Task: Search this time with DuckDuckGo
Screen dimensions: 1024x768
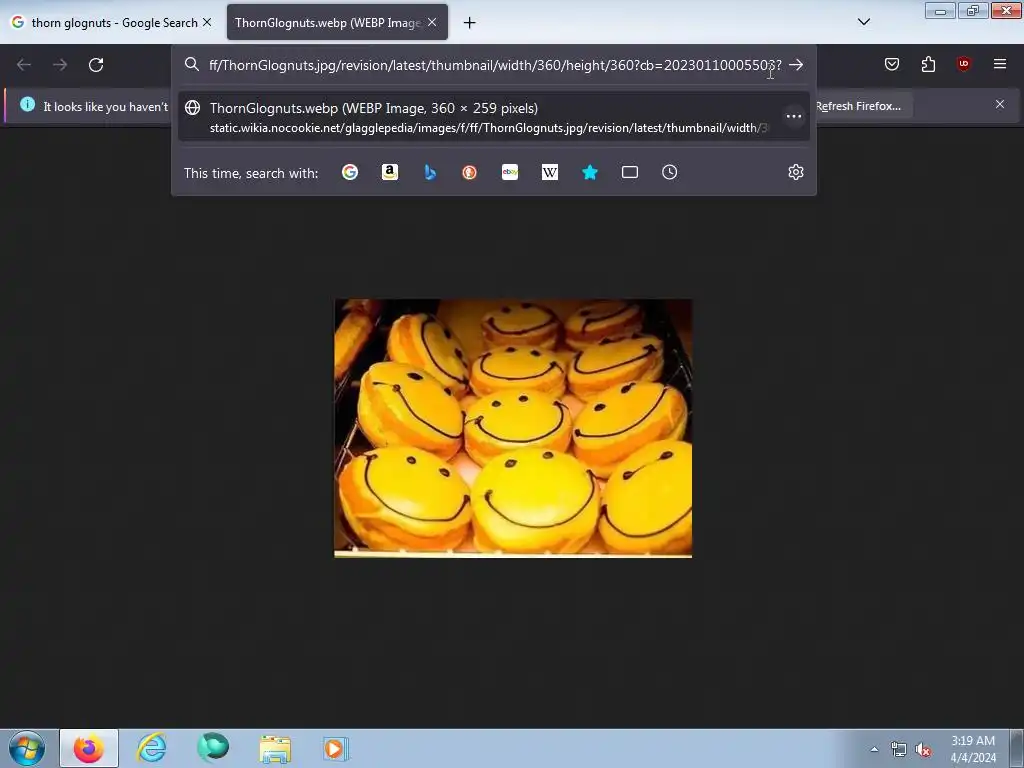Action: point(470,172)
